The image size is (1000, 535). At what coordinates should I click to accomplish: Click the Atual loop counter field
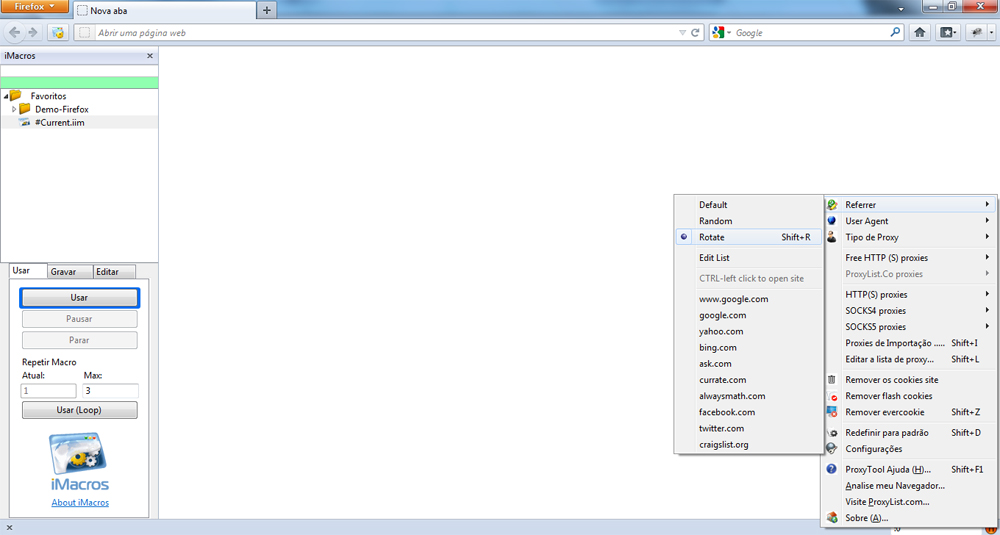(x=48, y=391)
